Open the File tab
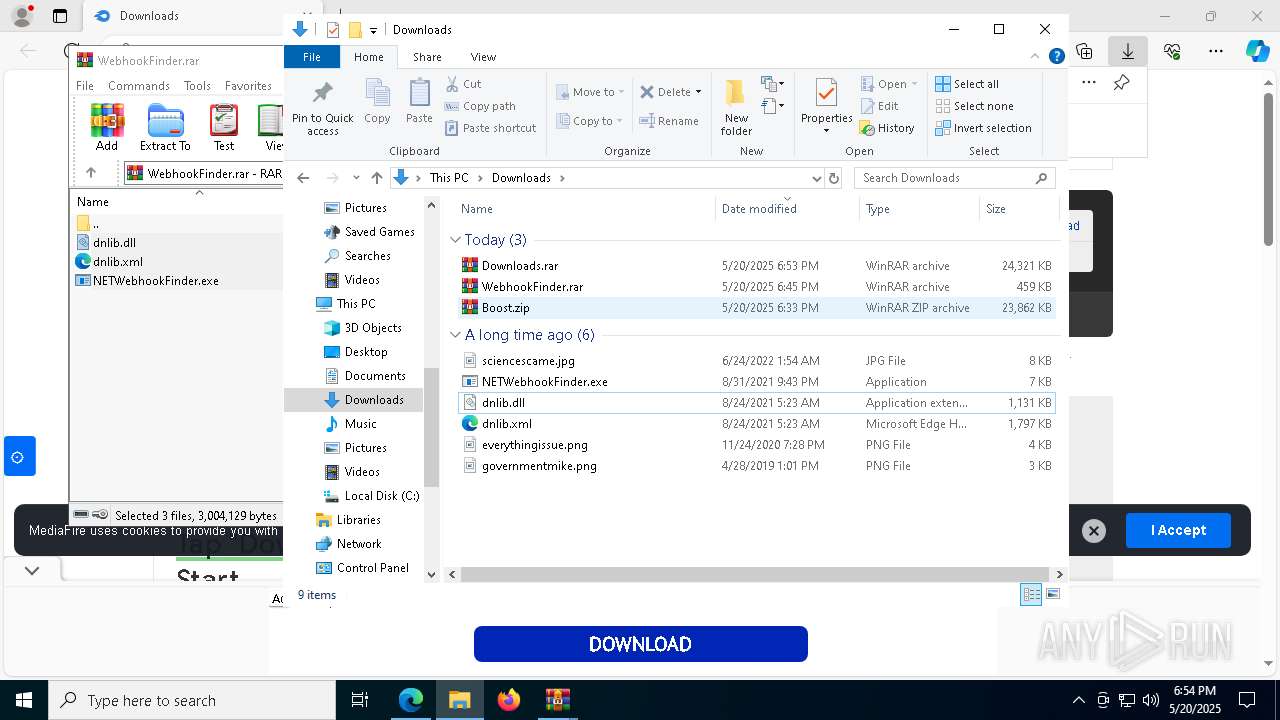This screenshot has height=720, width=1280. pyautogui.click(x=312, y=57)
